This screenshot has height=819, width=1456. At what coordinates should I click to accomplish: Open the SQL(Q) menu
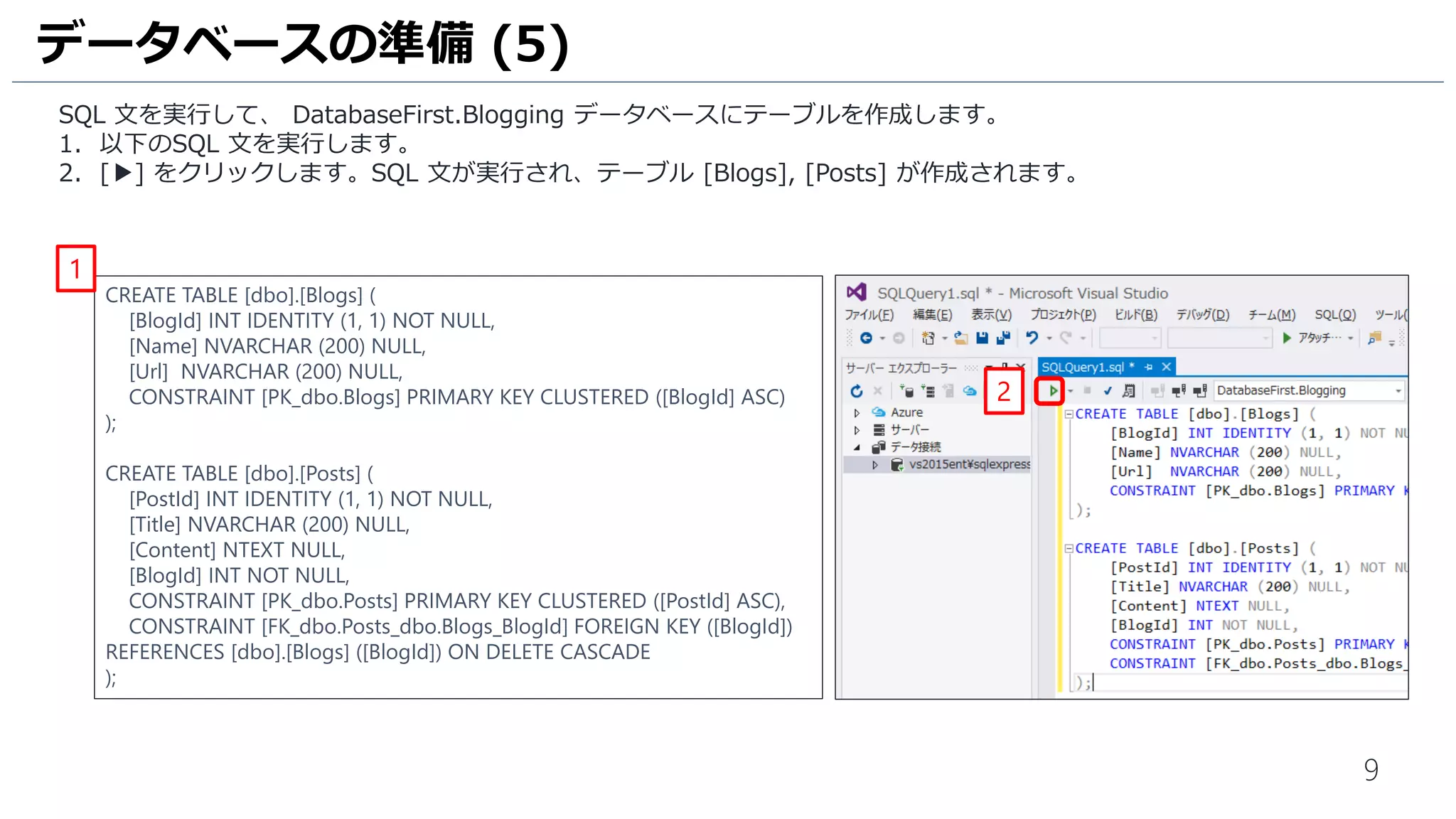pyautogui.click(x=1335, y=315)
